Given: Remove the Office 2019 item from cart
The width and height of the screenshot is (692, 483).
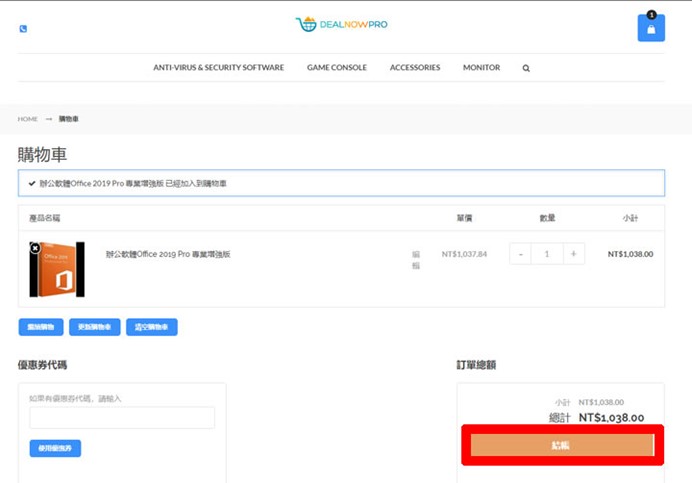Looking at the screenshot, I should [35, 247].
